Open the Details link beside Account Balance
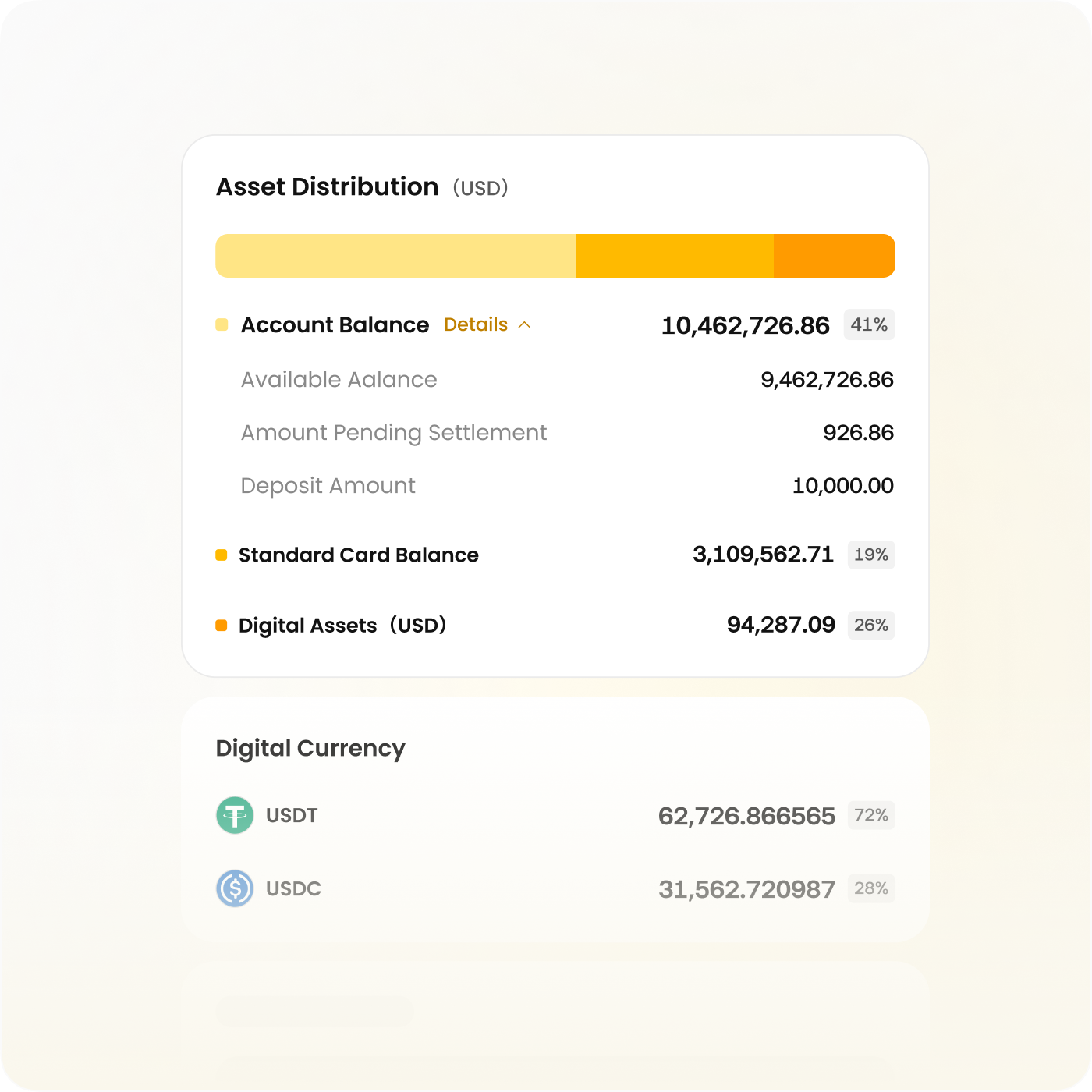 pos(476,324)
